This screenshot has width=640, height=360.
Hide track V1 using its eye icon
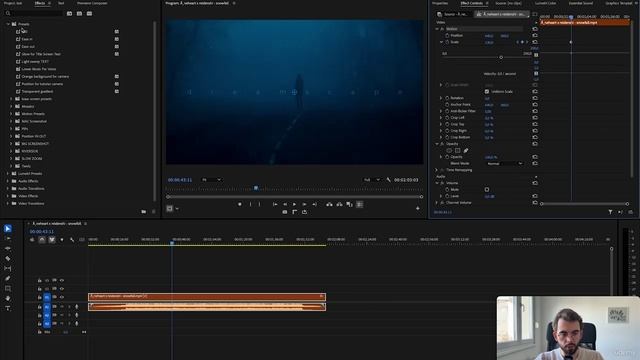tap(62, 297)
